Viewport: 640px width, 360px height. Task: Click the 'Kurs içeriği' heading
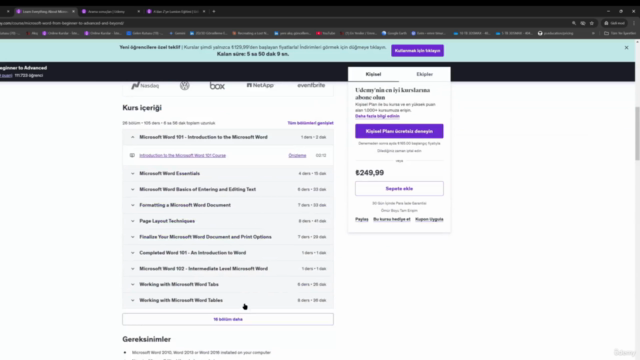click(142, 108)
